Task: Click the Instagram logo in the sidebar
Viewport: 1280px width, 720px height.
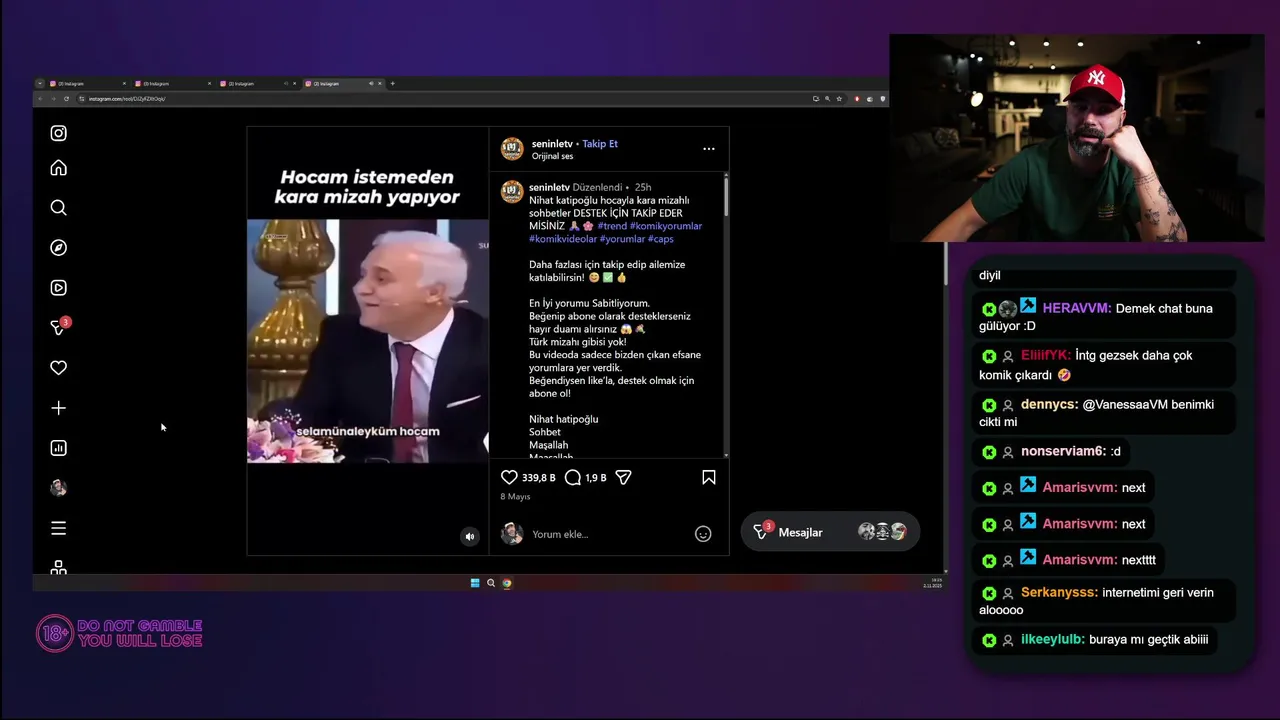Action: (58, 133)
